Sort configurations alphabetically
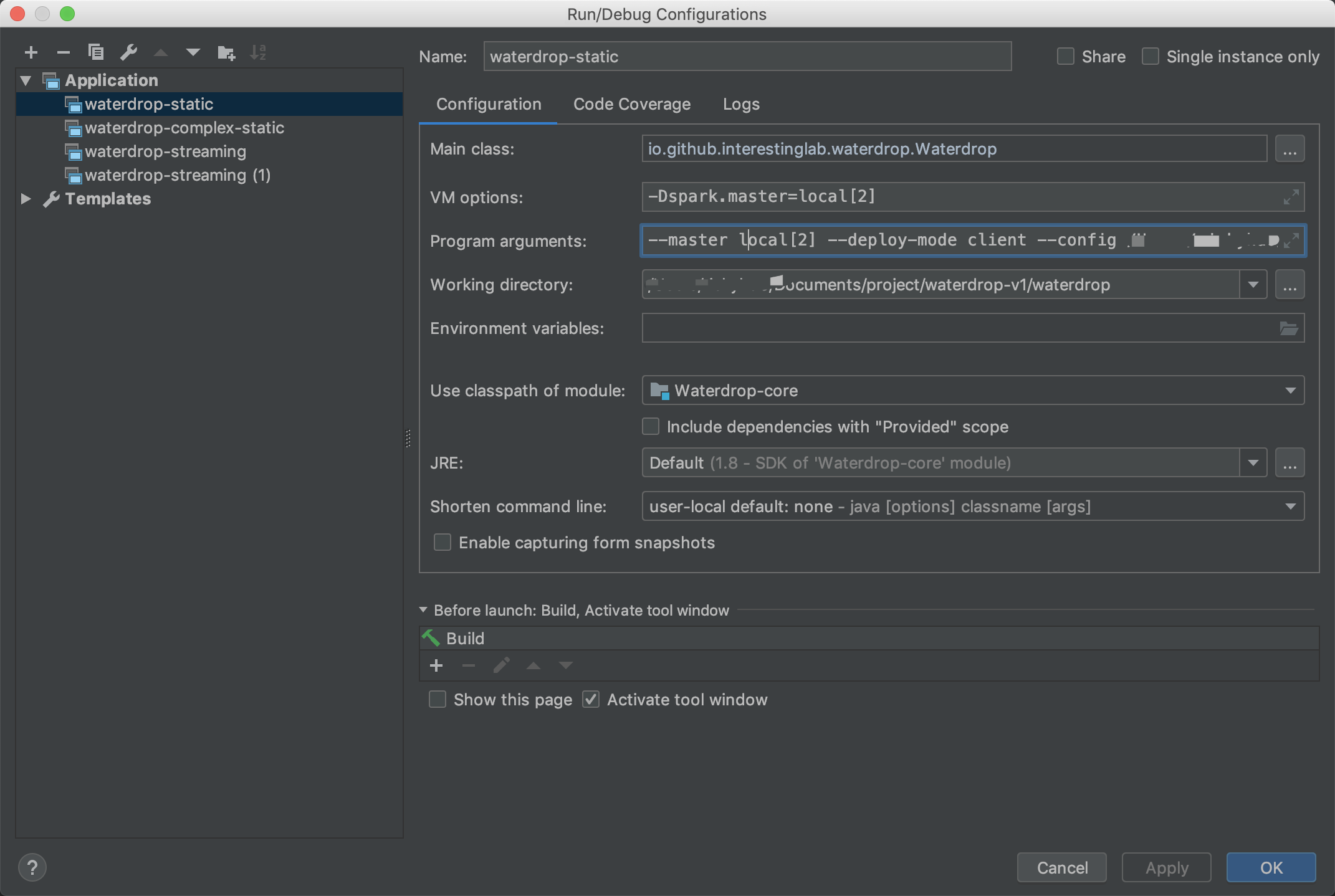Image resolution: width=1335 pixels, height=896 pixels. (x=258, y=52)
